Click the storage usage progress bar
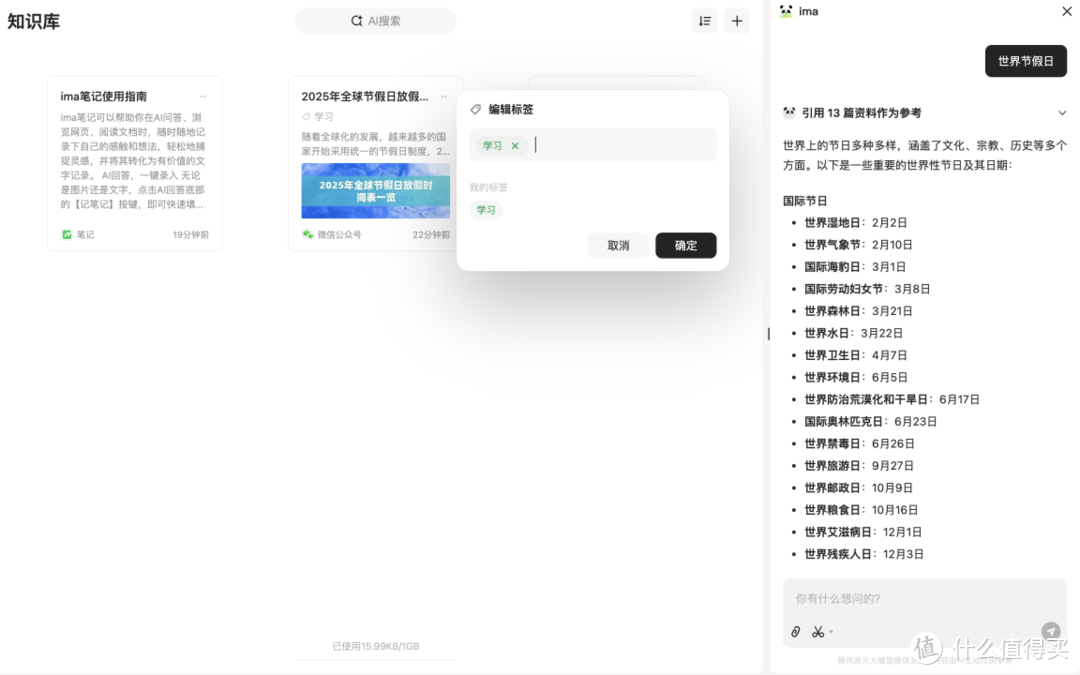 click(375, 660)
